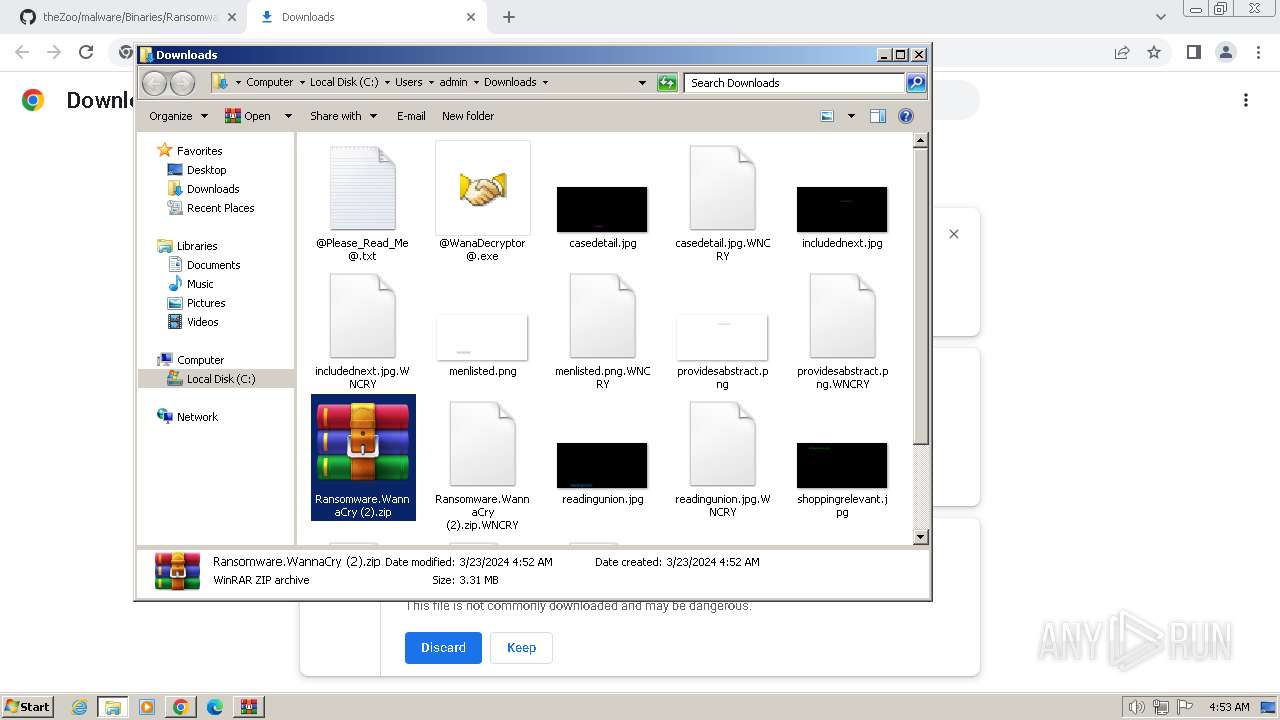1280x720 pixels.
Task: Select Network in navigation pane
Action: tap(197, 417)
